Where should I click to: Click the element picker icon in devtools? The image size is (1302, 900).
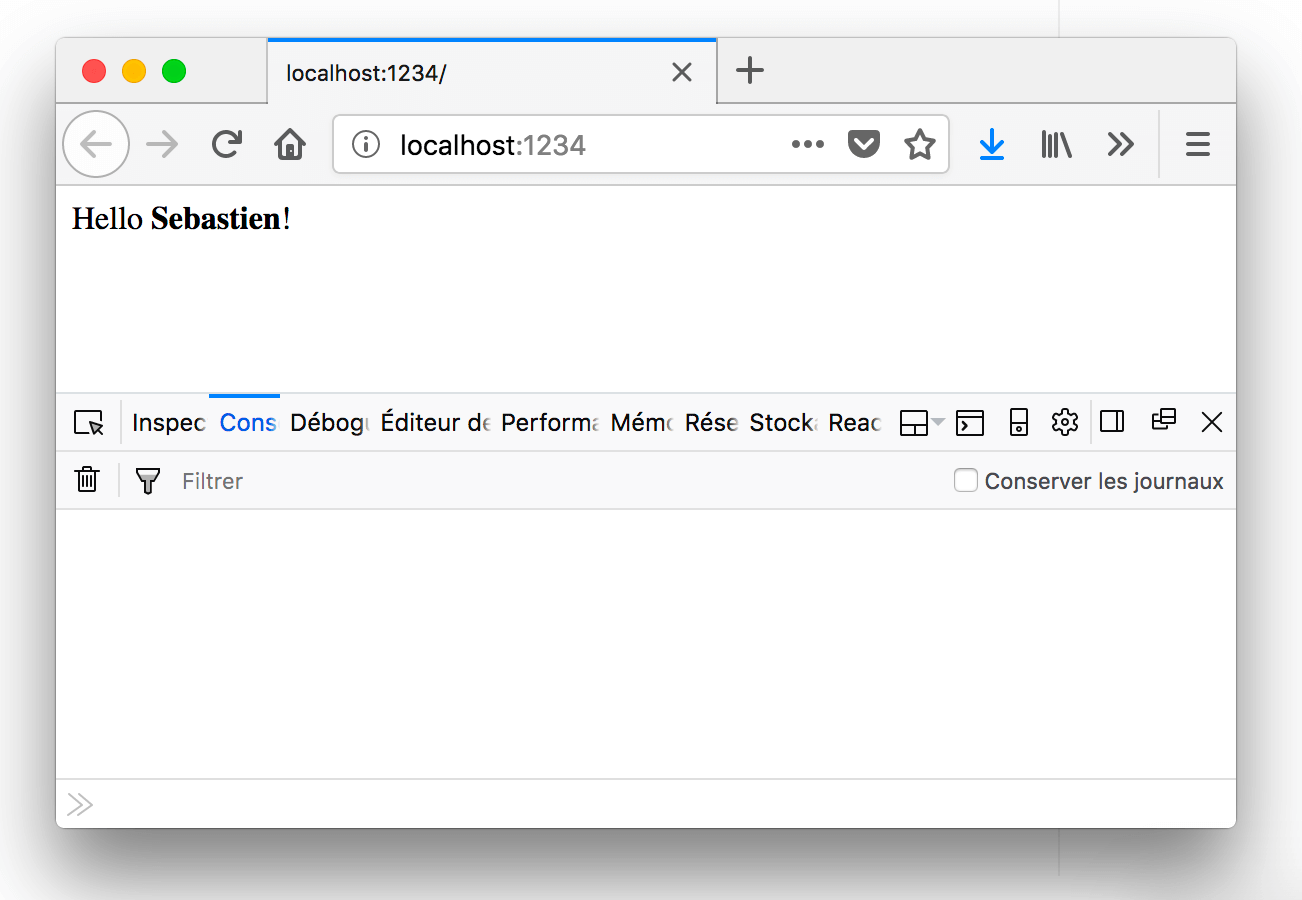[x=89, y=423]
